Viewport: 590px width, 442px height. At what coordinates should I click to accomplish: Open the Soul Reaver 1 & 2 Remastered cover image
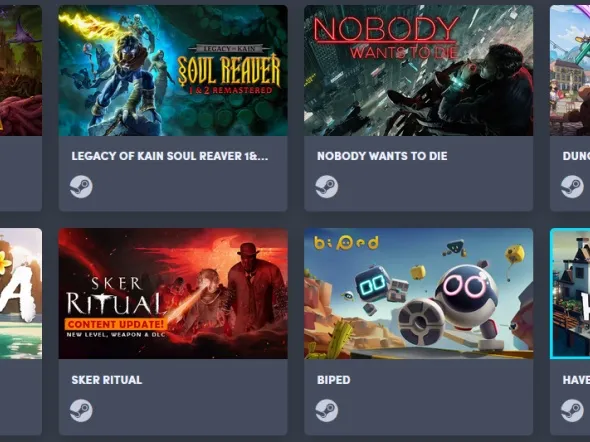(173, 70)
